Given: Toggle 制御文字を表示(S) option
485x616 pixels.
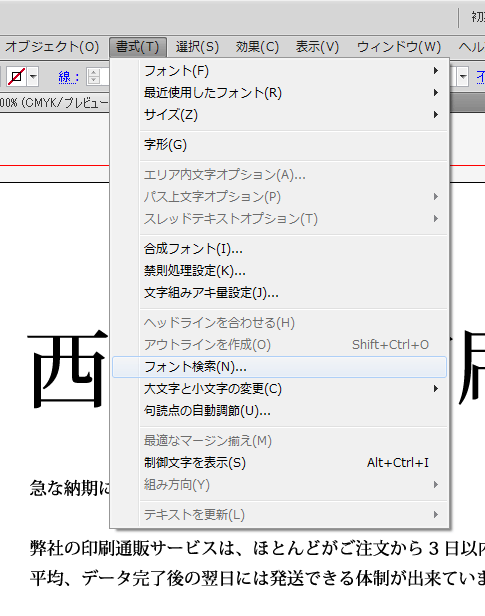Looking at the screenshot, I should [280, 463].
